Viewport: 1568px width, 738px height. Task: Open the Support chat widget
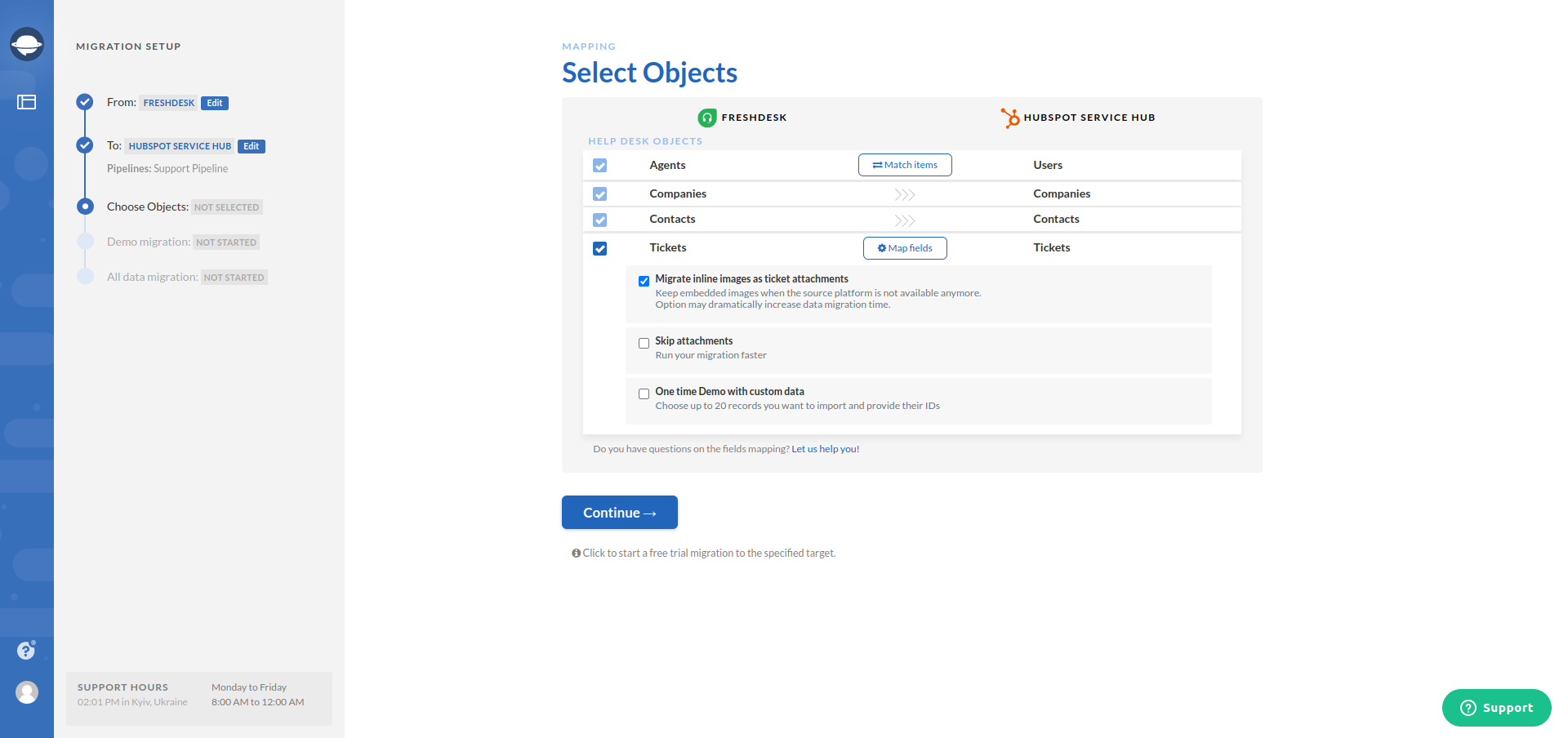[1496, 708]
